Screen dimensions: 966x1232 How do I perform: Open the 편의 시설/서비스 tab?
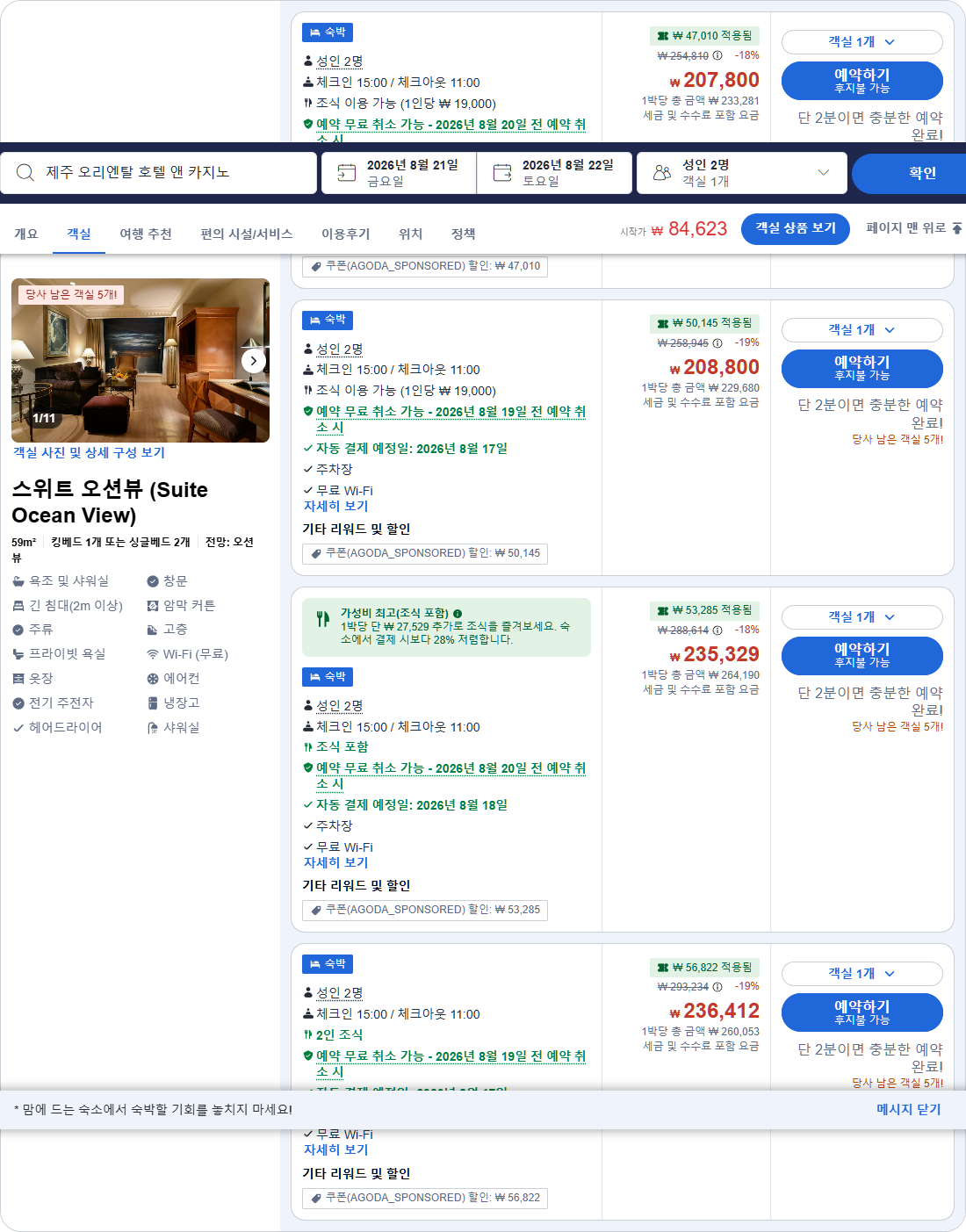pyautogui.click(x=247, y=234)
